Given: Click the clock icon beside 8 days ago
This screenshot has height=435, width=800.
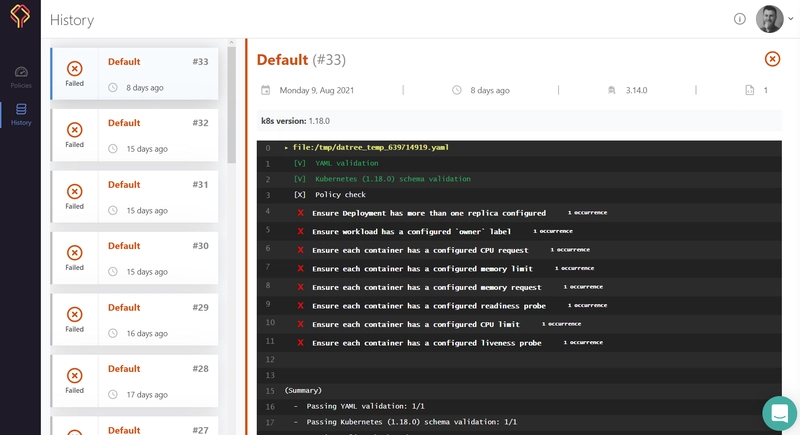Looking at the screenshot, I should tap(457, 90).
